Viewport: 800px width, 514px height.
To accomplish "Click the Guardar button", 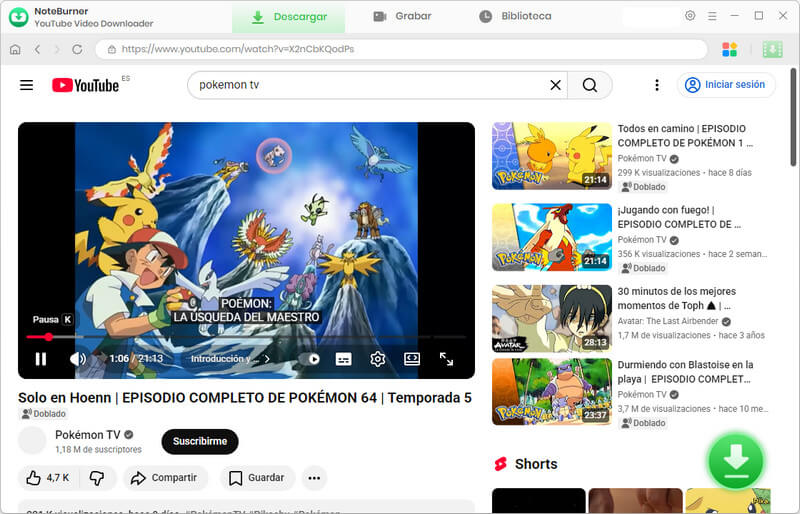I will tap(257, 478).
